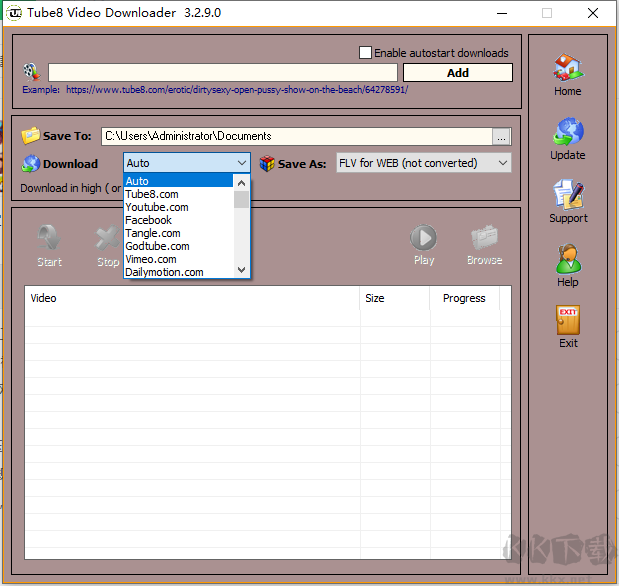Click the dropdown list scroll up arrow
Screen dimensions: 619x586
(241, 182)
